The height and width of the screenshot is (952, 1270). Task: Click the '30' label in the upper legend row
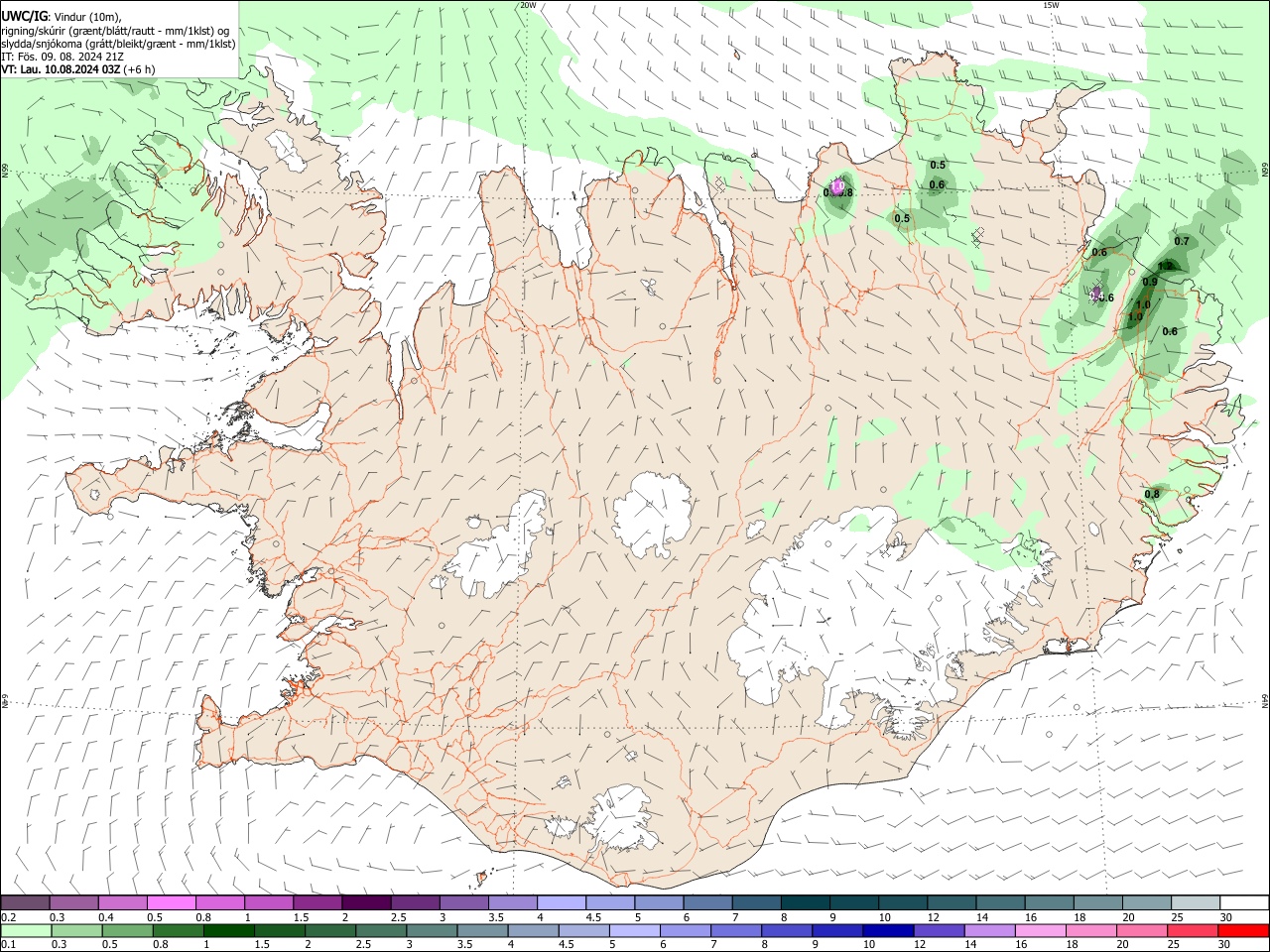pos(1226,917)
